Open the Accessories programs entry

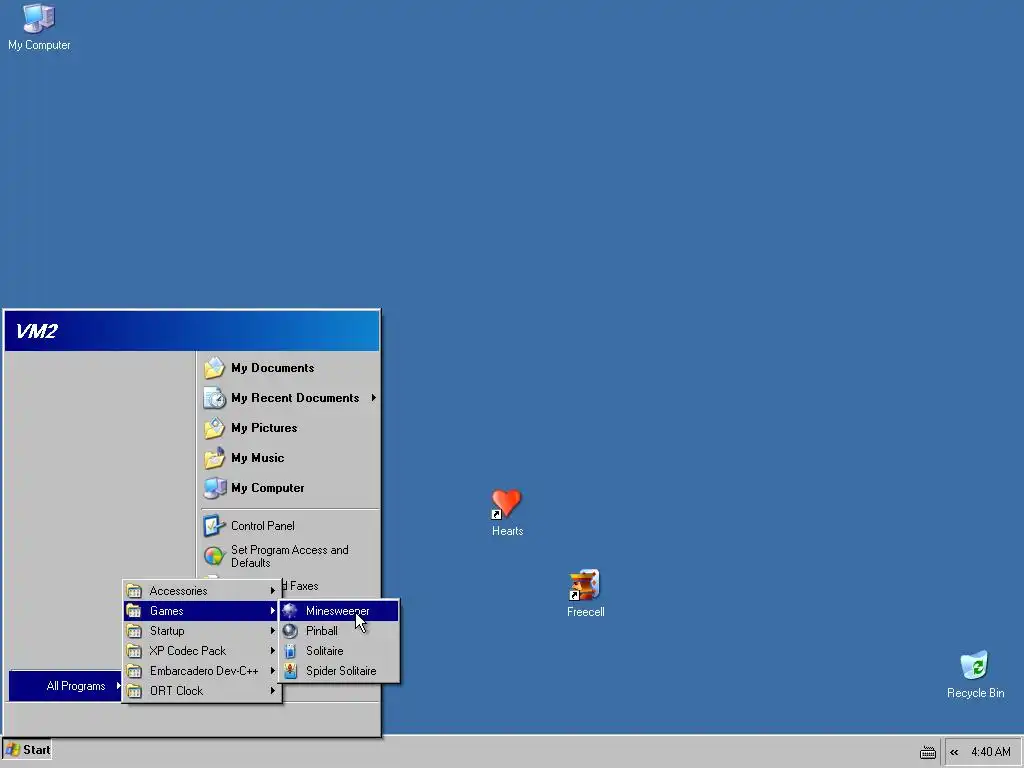coord(202,591)
